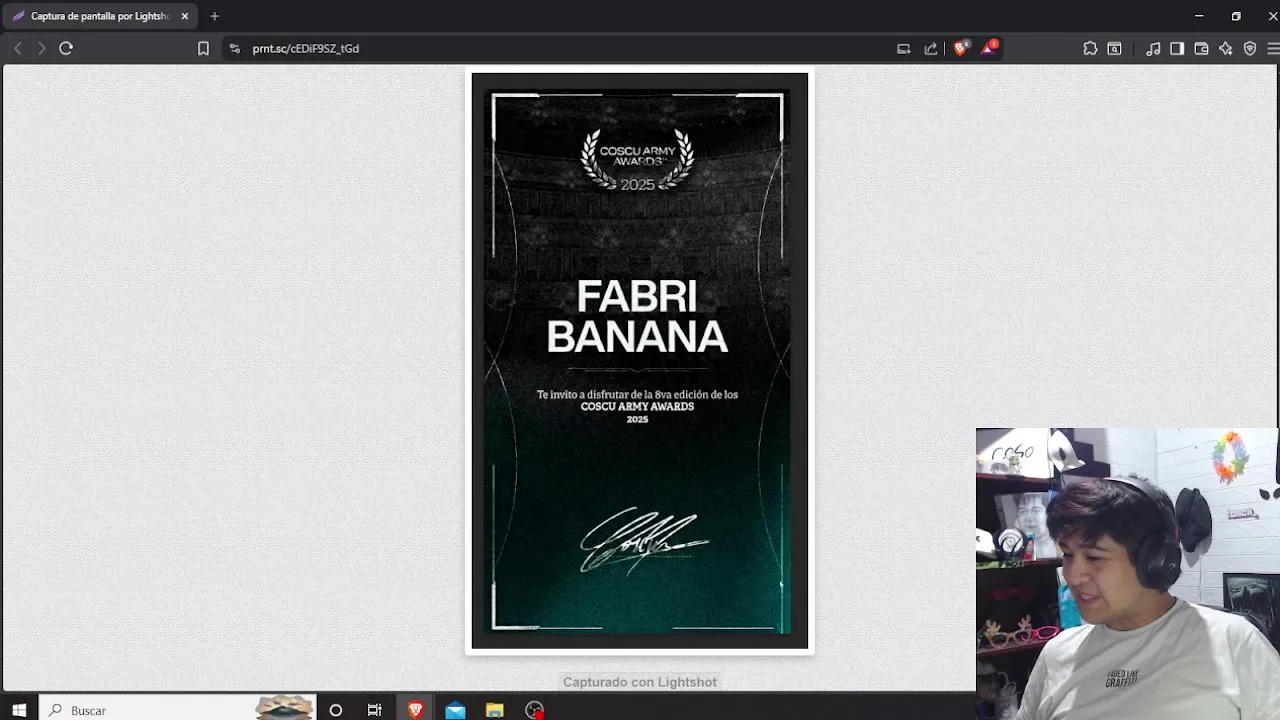This screenshot has width=1280, height=720.
Task: Open the Brave playlist music-note icon
Action: pos(1153,48)
